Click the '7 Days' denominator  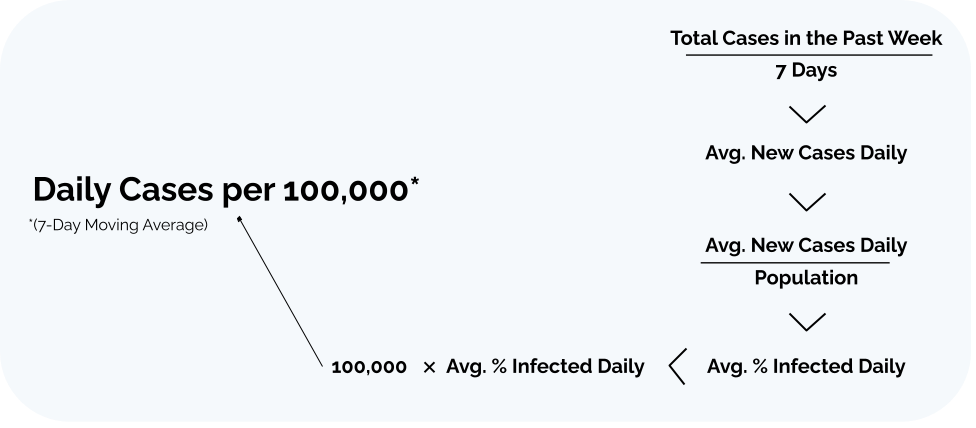pyautogui.click(x=806, y=70)
